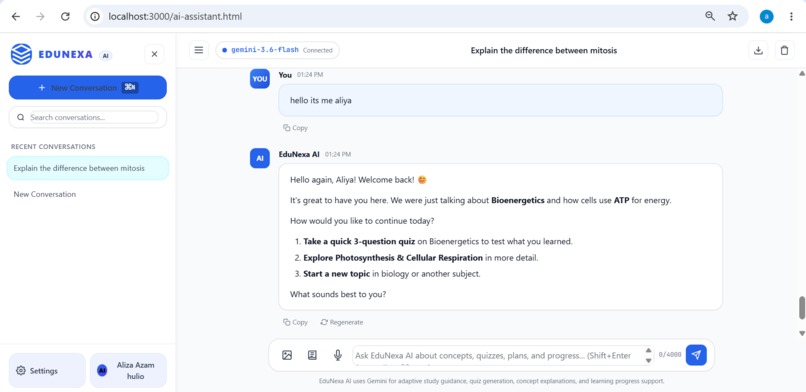
Task: Click the AI badge beside EDUNEXA
Action: pos(105,55)
